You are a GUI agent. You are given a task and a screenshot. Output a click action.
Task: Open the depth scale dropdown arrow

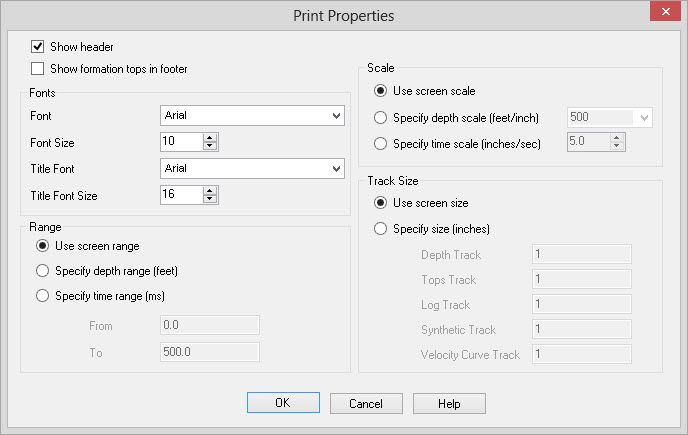coord(643,117)
